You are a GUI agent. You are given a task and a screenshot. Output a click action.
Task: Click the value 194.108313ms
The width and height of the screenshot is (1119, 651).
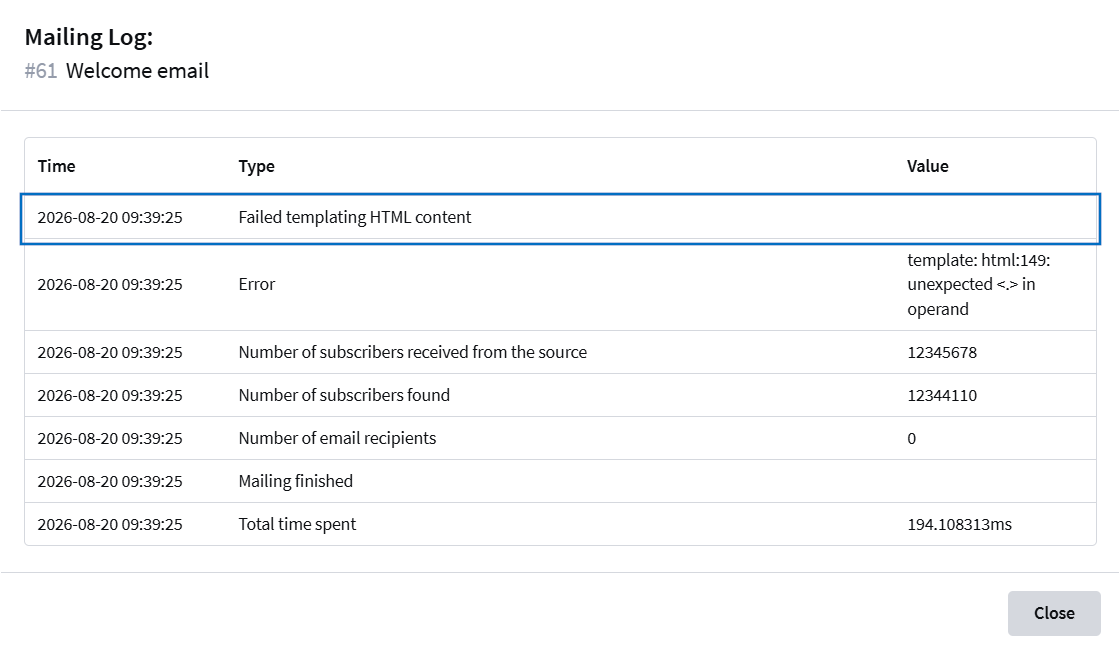(x=959, y=525)
